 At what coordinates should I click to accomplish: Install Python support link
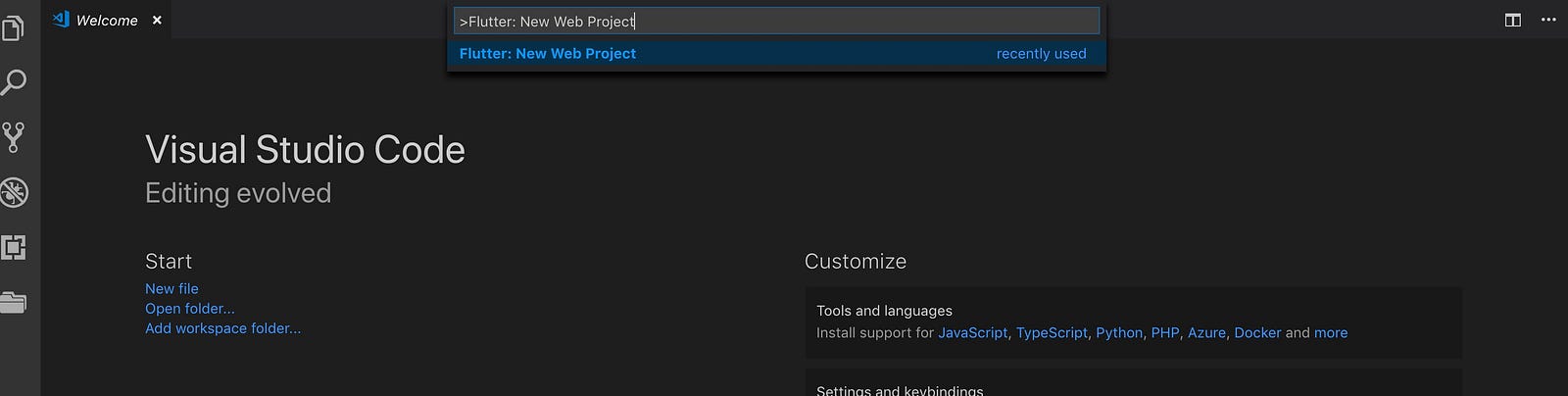point(1119,332)
